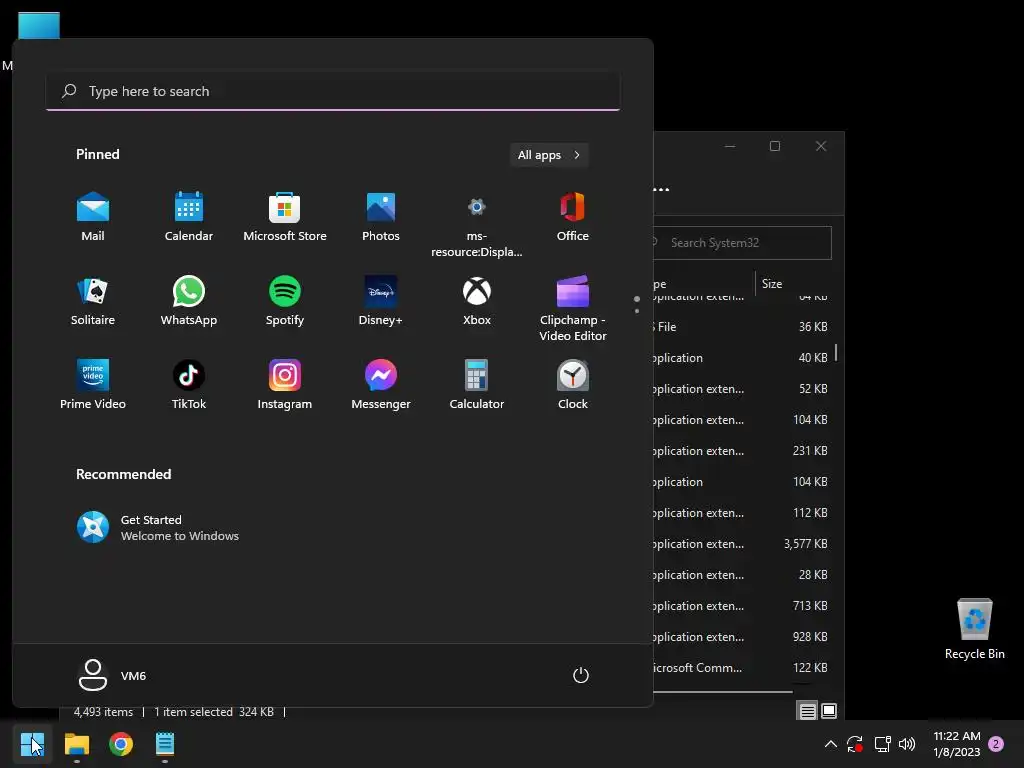Screen dimensions: 1024x768
Task: Click the Start menu search box
Action: tap(333, 91)
